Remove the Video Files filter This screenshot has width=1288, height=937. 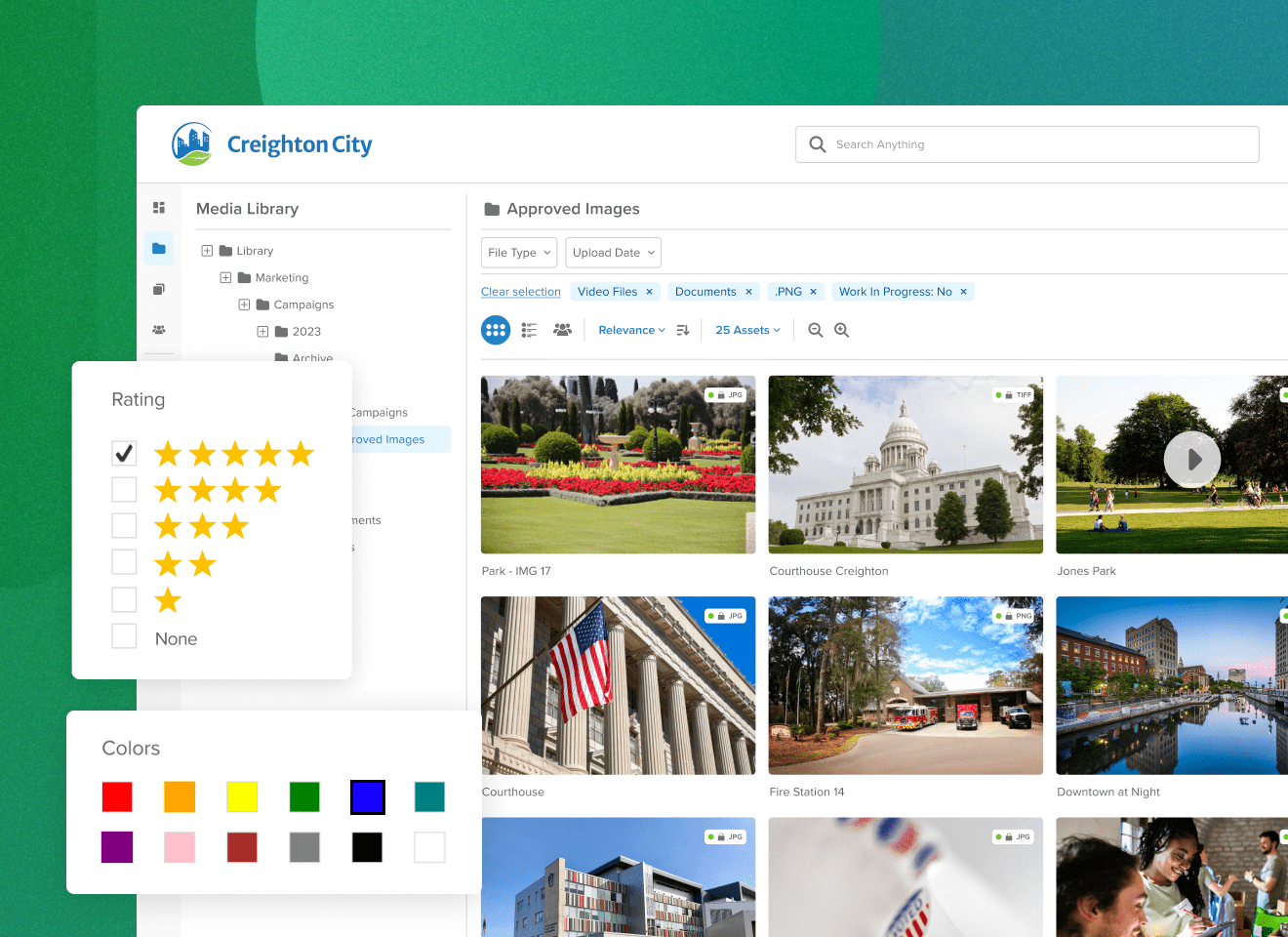(649, 292)
